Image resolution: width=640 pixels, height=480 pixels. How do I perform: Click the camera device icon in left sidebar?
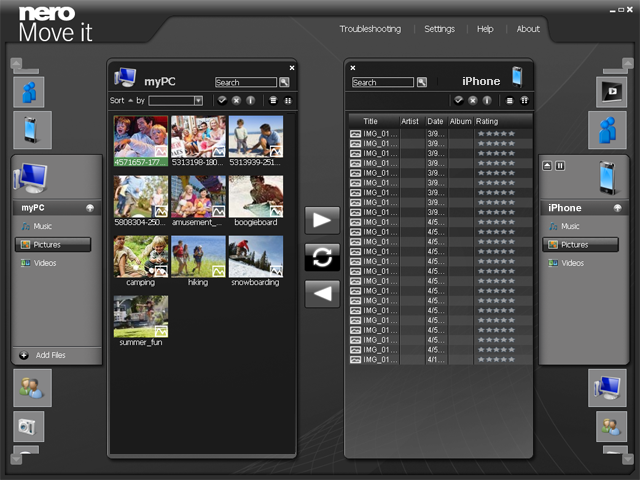click(29, 427)
